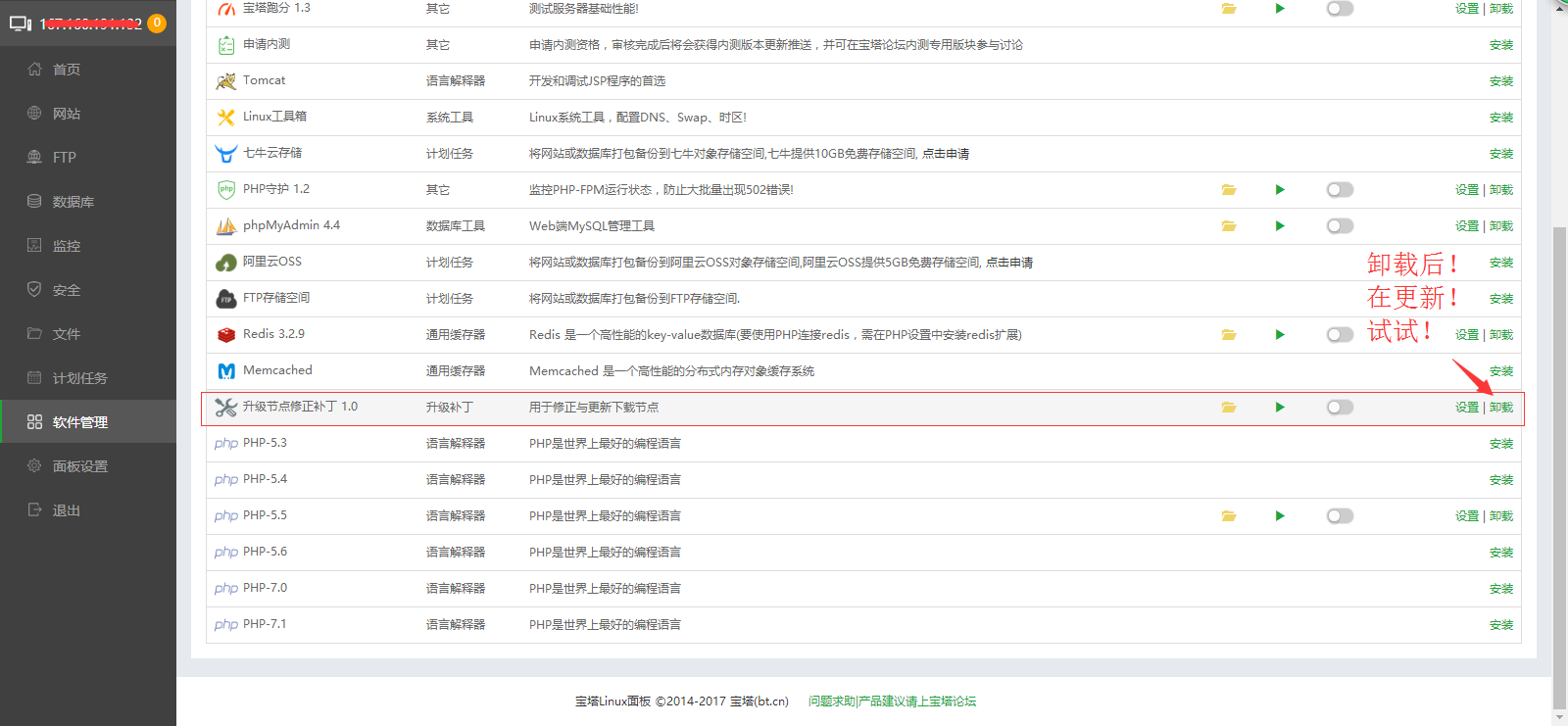Screen dimensions: 1568x726
Task: Click green play icon in PHP守护 row
Action: coord(1280,190)
